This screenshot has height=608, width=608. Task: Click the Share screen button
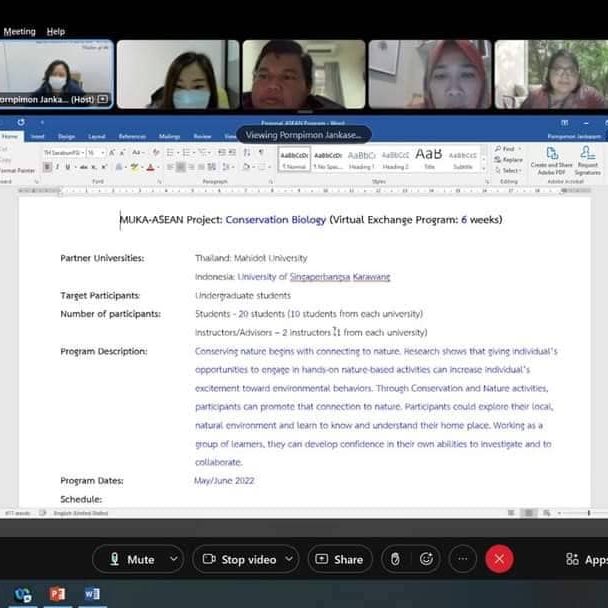tap(340, 559)
